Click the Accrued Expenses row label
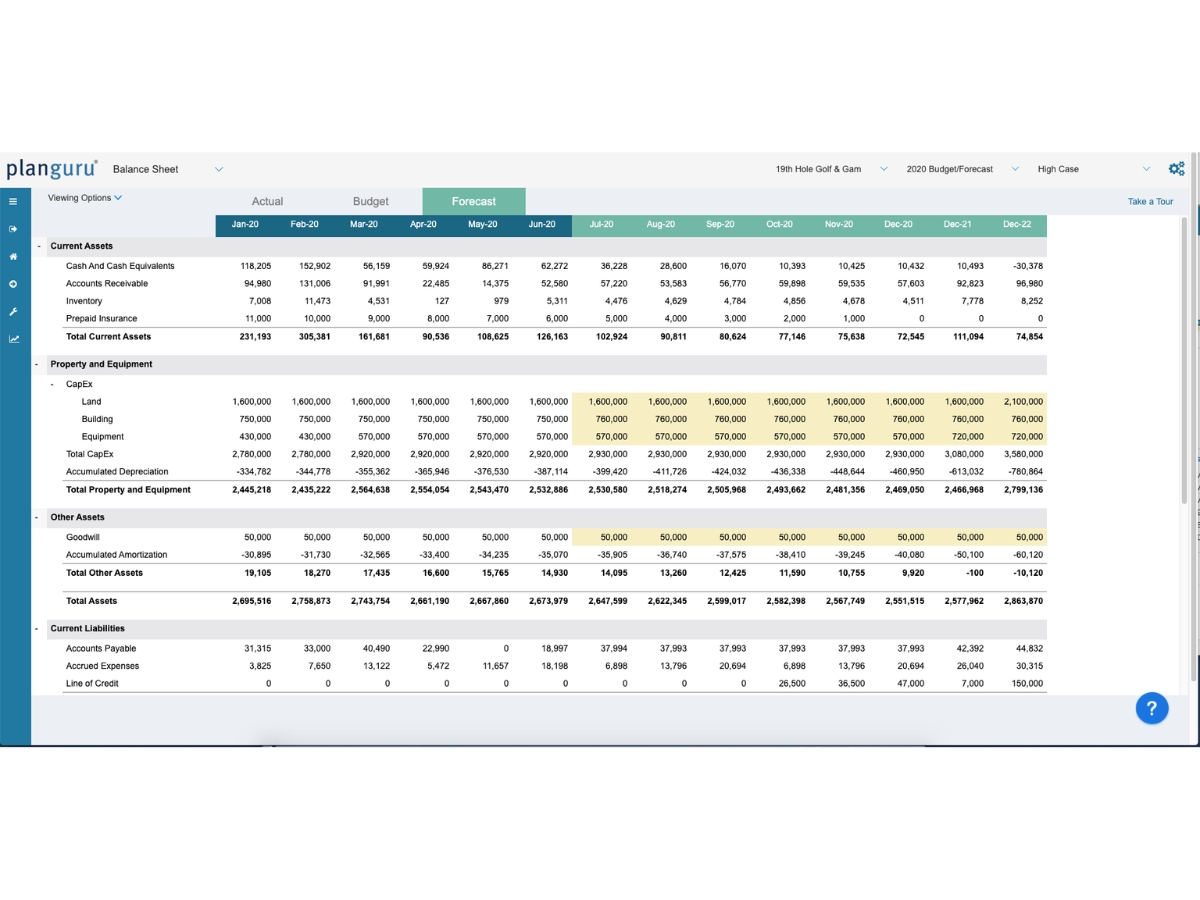 pos(102,666)
